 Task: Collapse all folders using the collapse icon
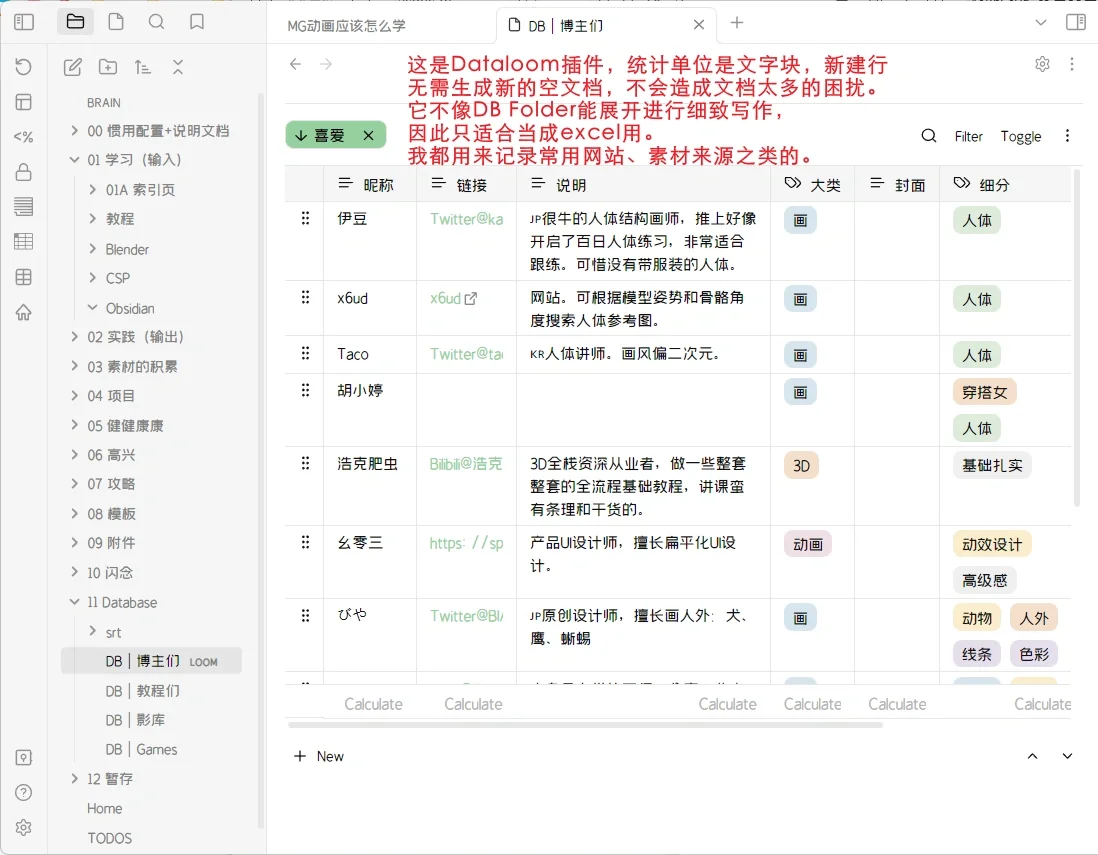pos(178,66)
